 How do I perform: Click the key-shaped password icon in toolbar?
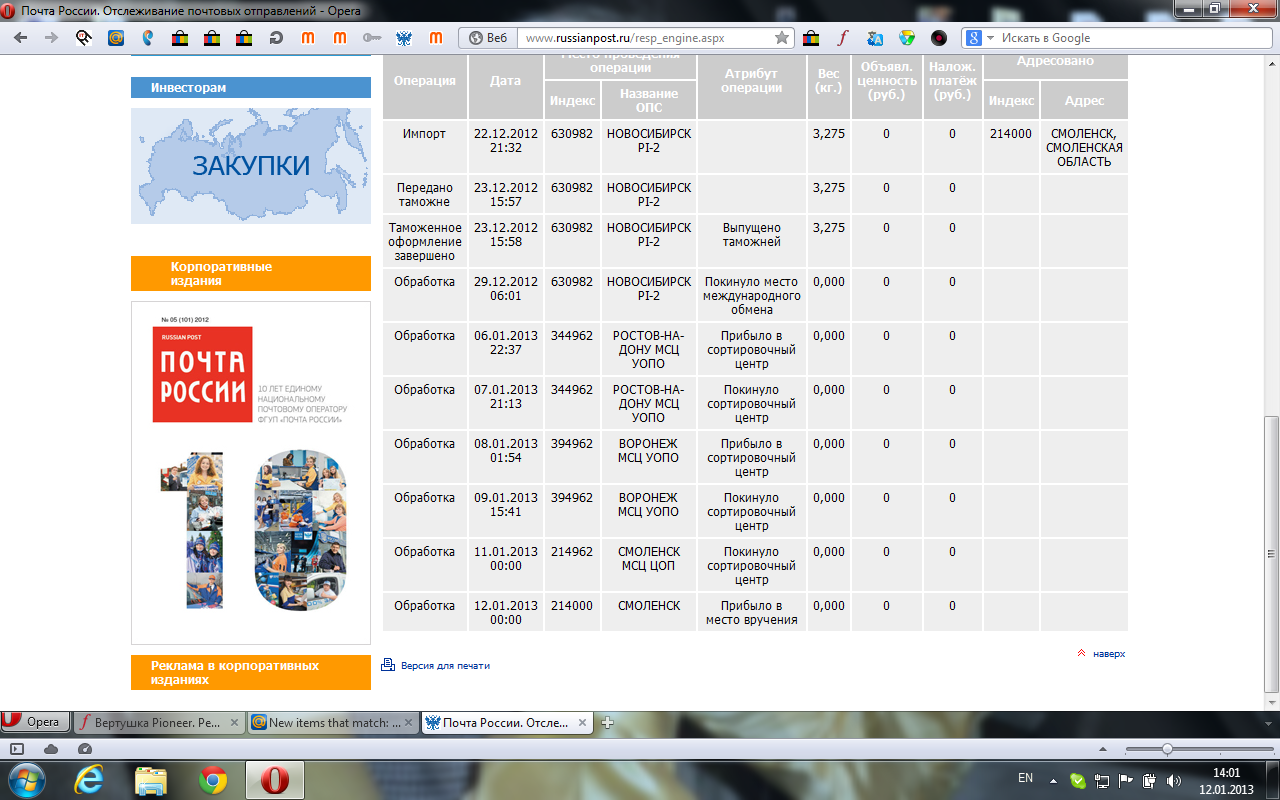372,38
